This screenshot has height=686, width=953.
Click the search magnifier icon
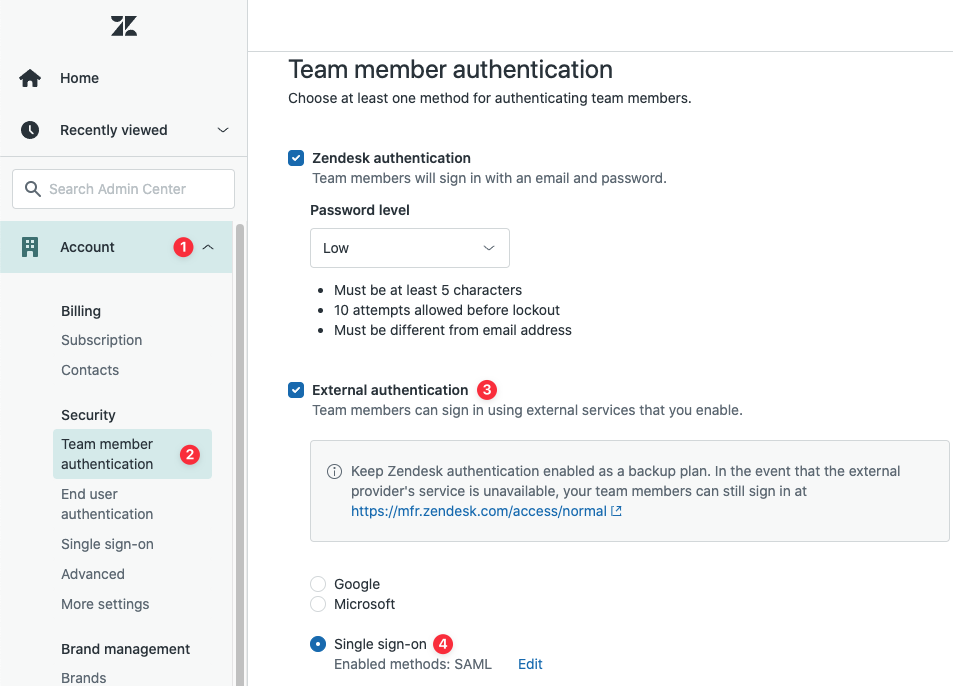32,189
